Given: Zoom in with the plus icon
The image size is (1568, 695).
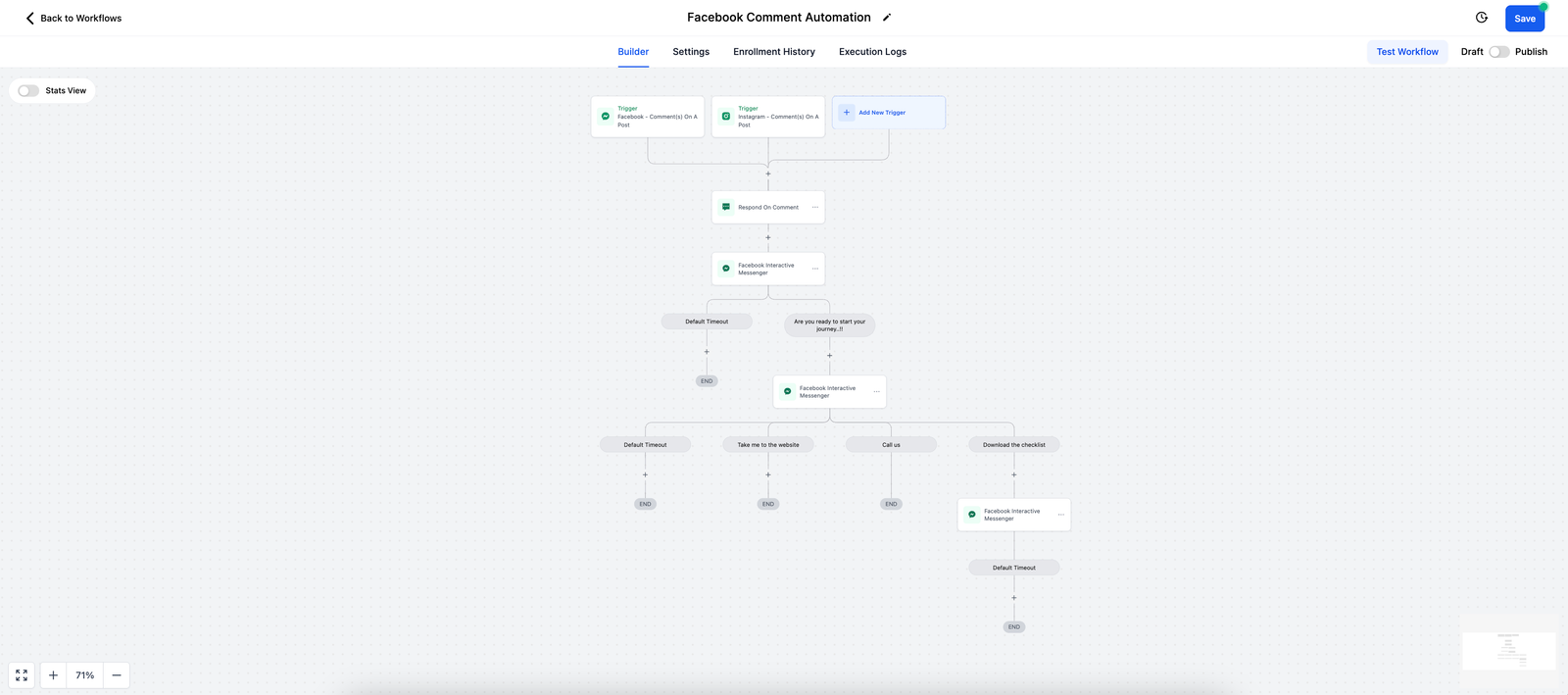Looking at the screenshot, I should coord(53,675).
